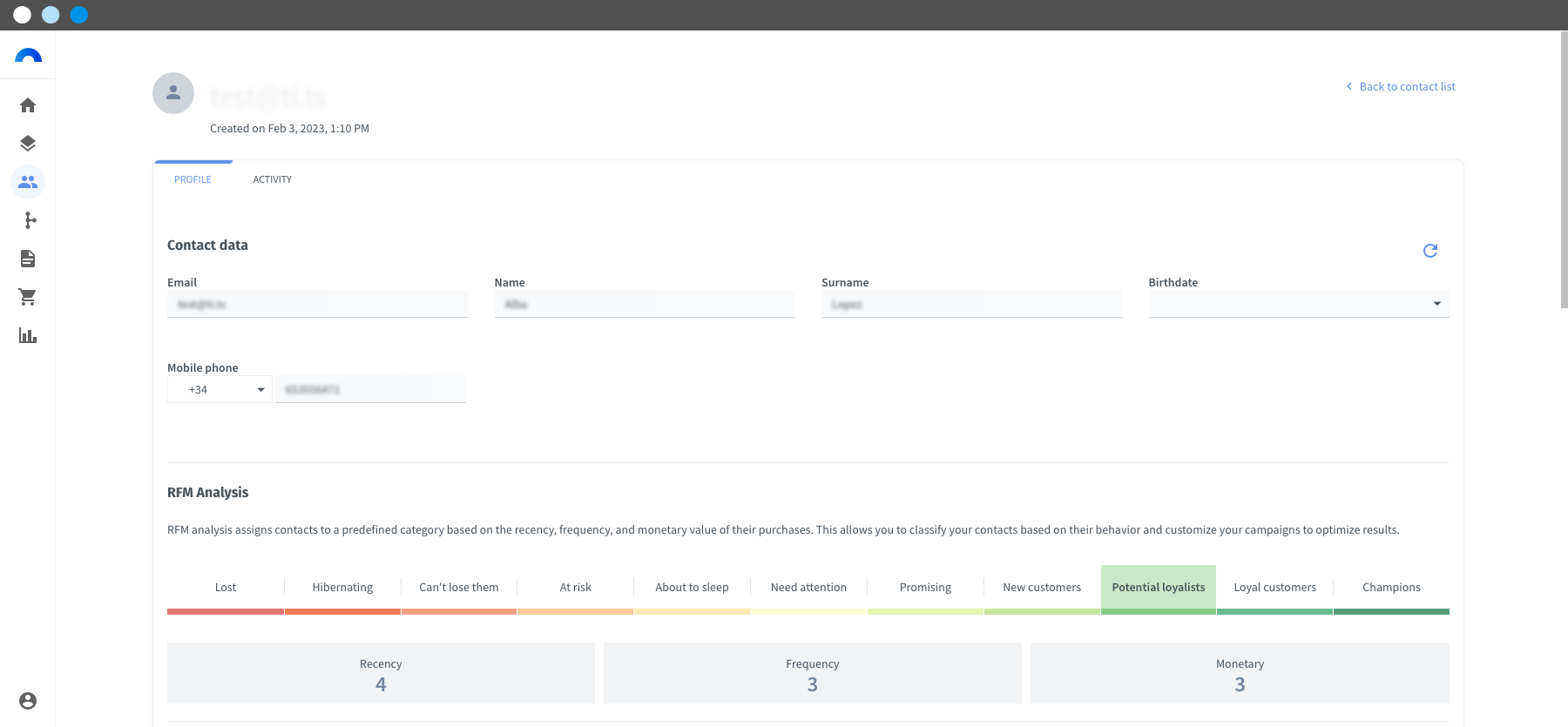Screen dimensions: 1568x727
Task: Click the Email input field
Action: [318, 304]
